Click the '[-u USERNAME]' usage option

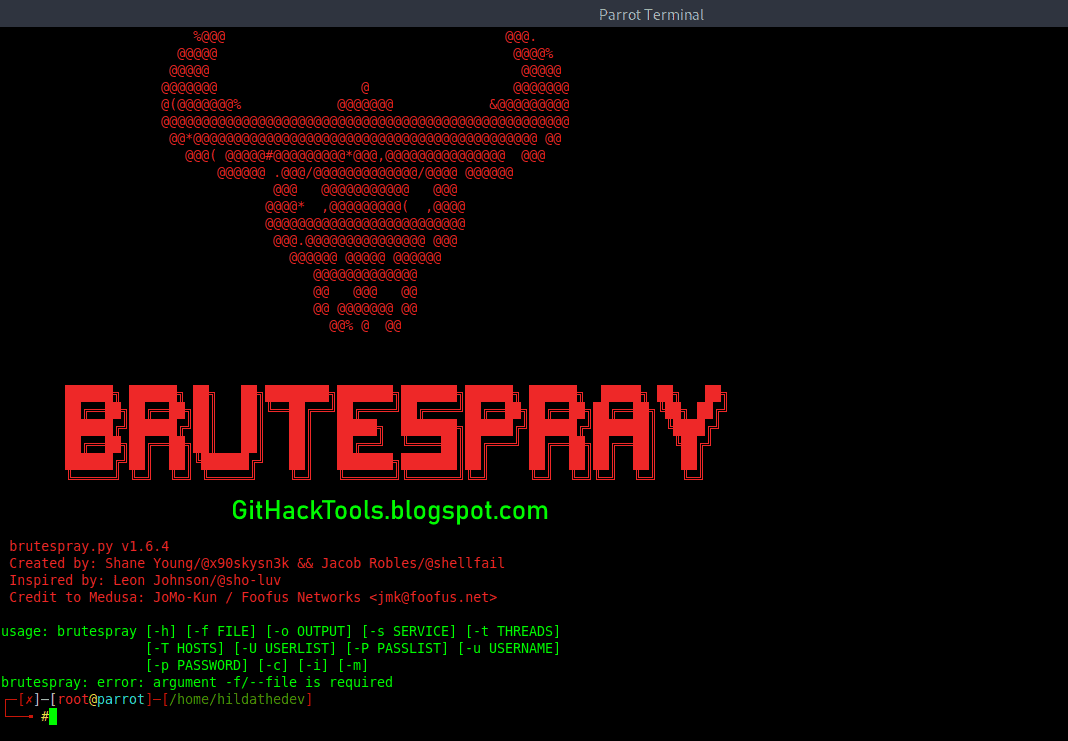(509, 648)
